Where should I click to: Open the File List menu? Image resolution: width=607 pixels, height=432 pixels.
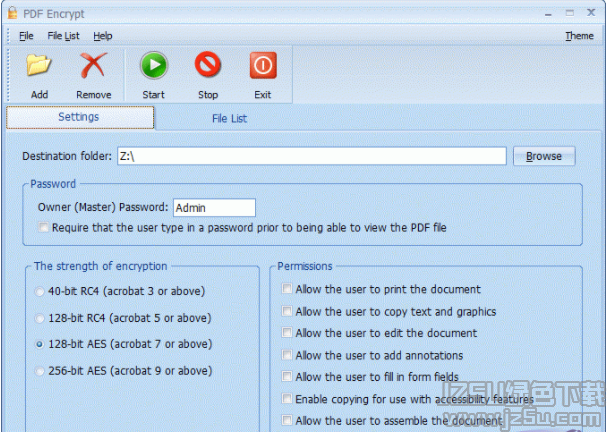pos(63,36)
